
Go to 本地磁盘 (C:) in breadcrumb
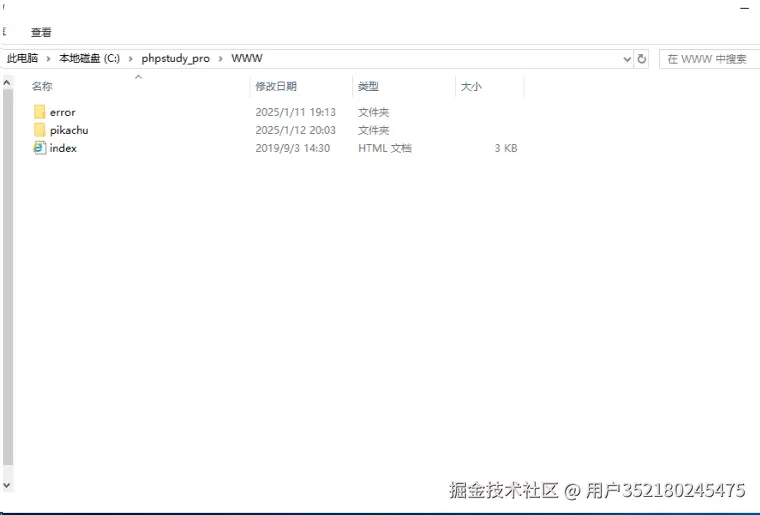point(89,58)
